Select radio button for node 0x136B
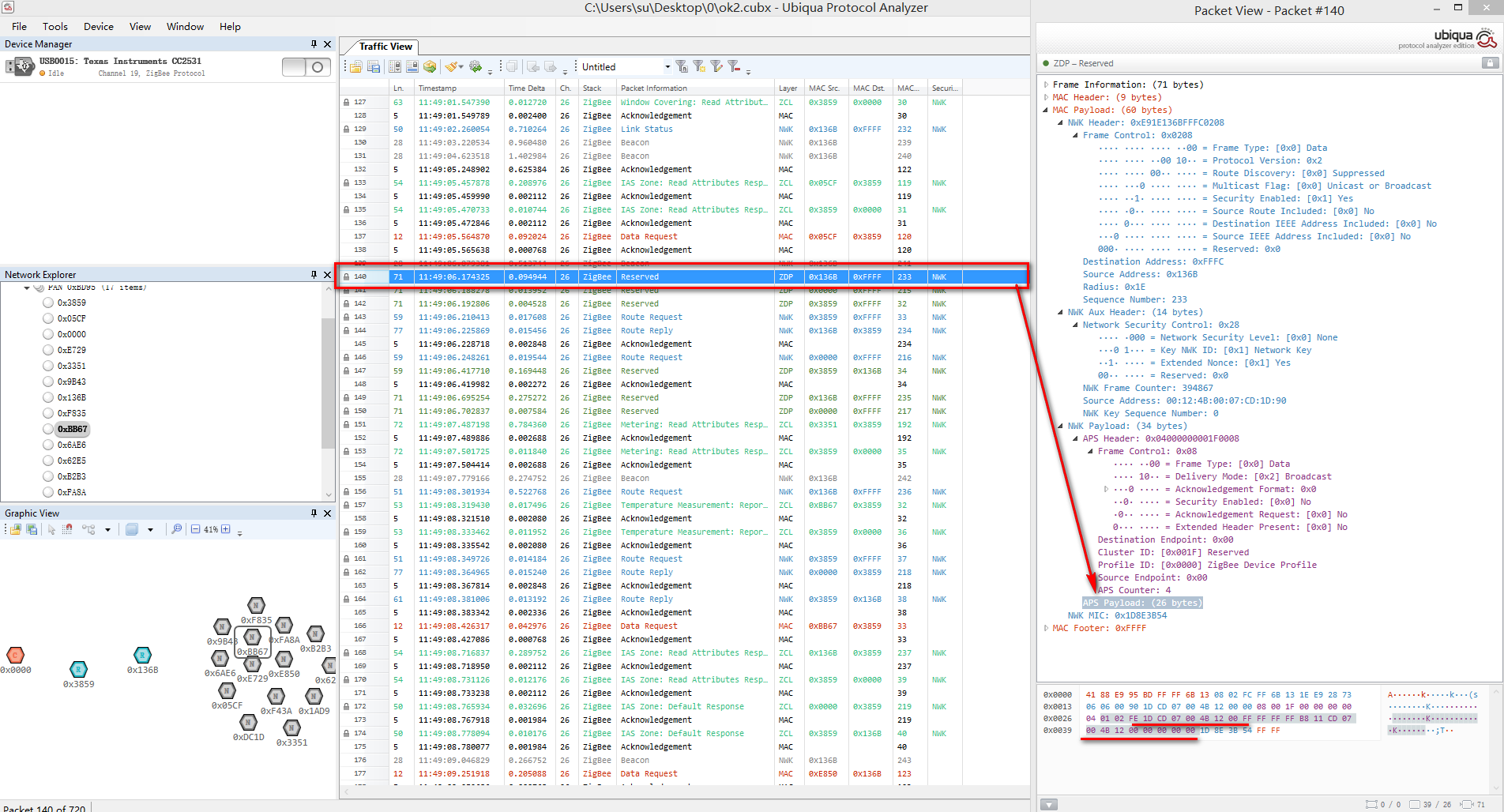The image size is (1504, 812). pos(48,397)
